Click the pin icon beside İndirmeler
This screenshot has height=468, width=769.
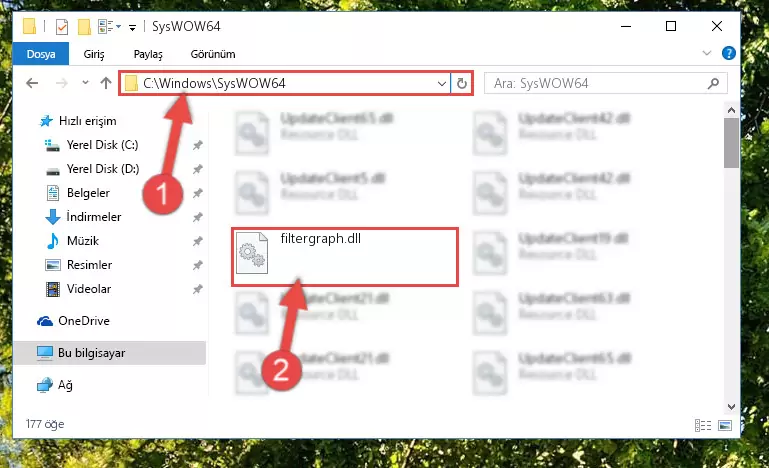[198, 217]
